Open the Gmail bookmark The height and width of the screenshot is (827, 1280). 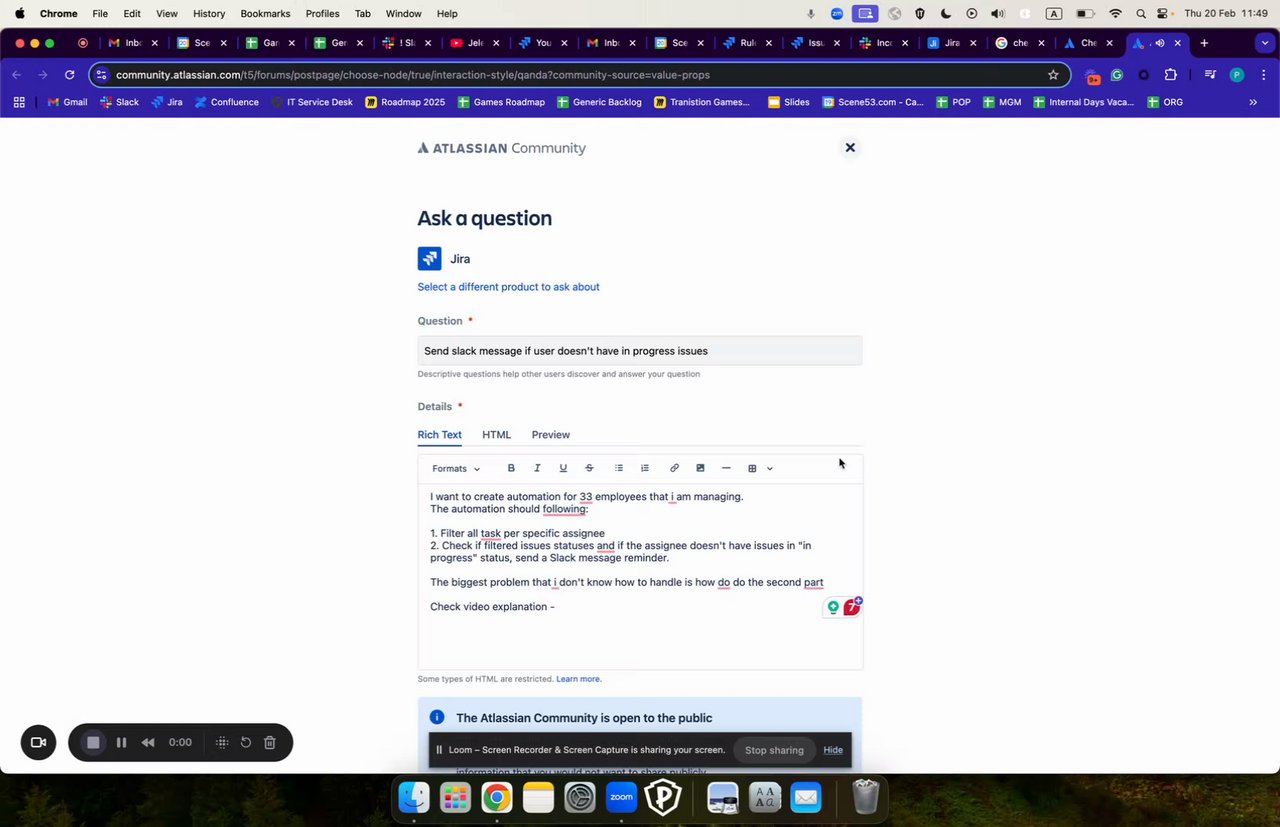coord(67,102)
